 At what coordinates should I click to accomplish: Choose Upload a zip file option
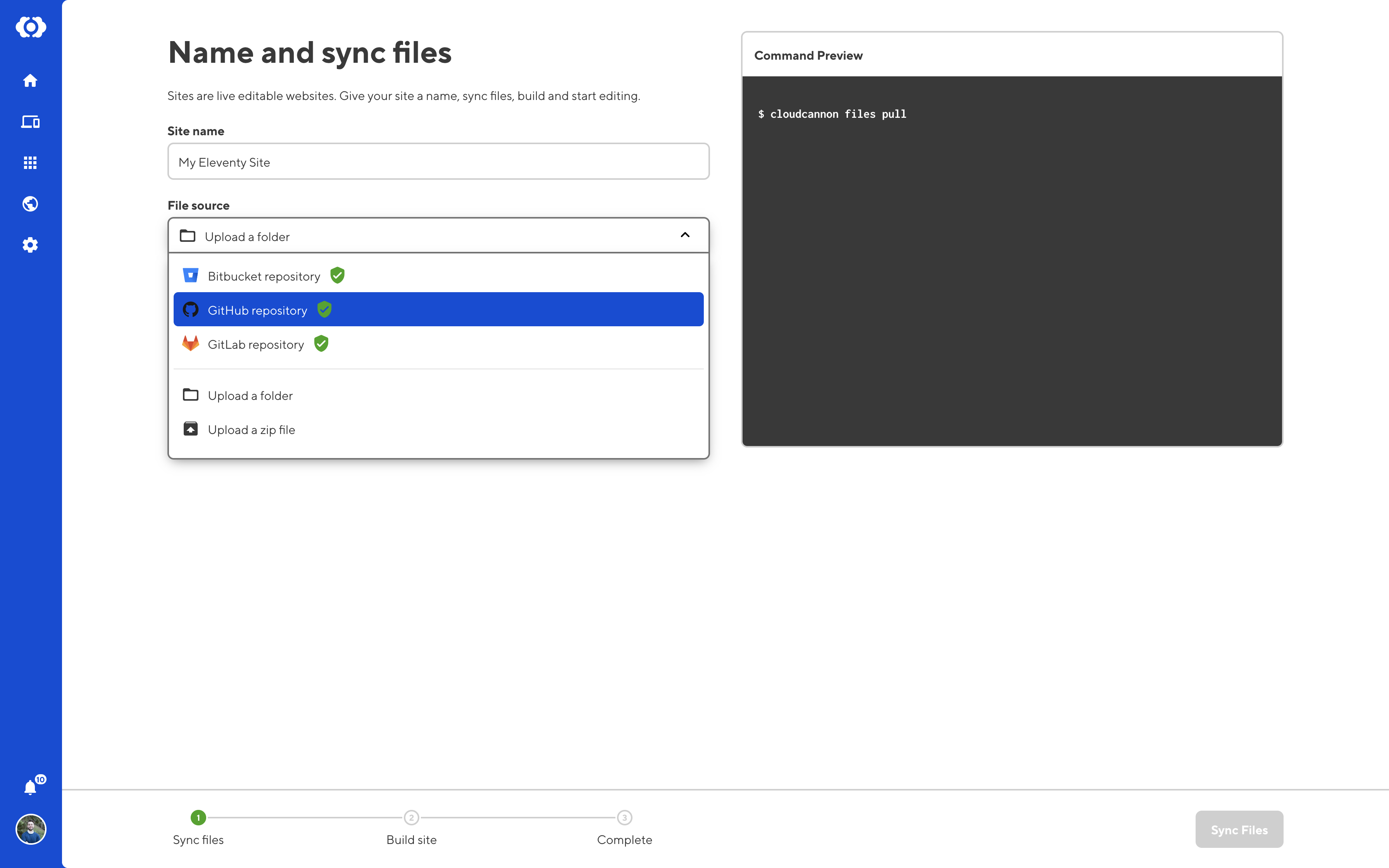252,430
